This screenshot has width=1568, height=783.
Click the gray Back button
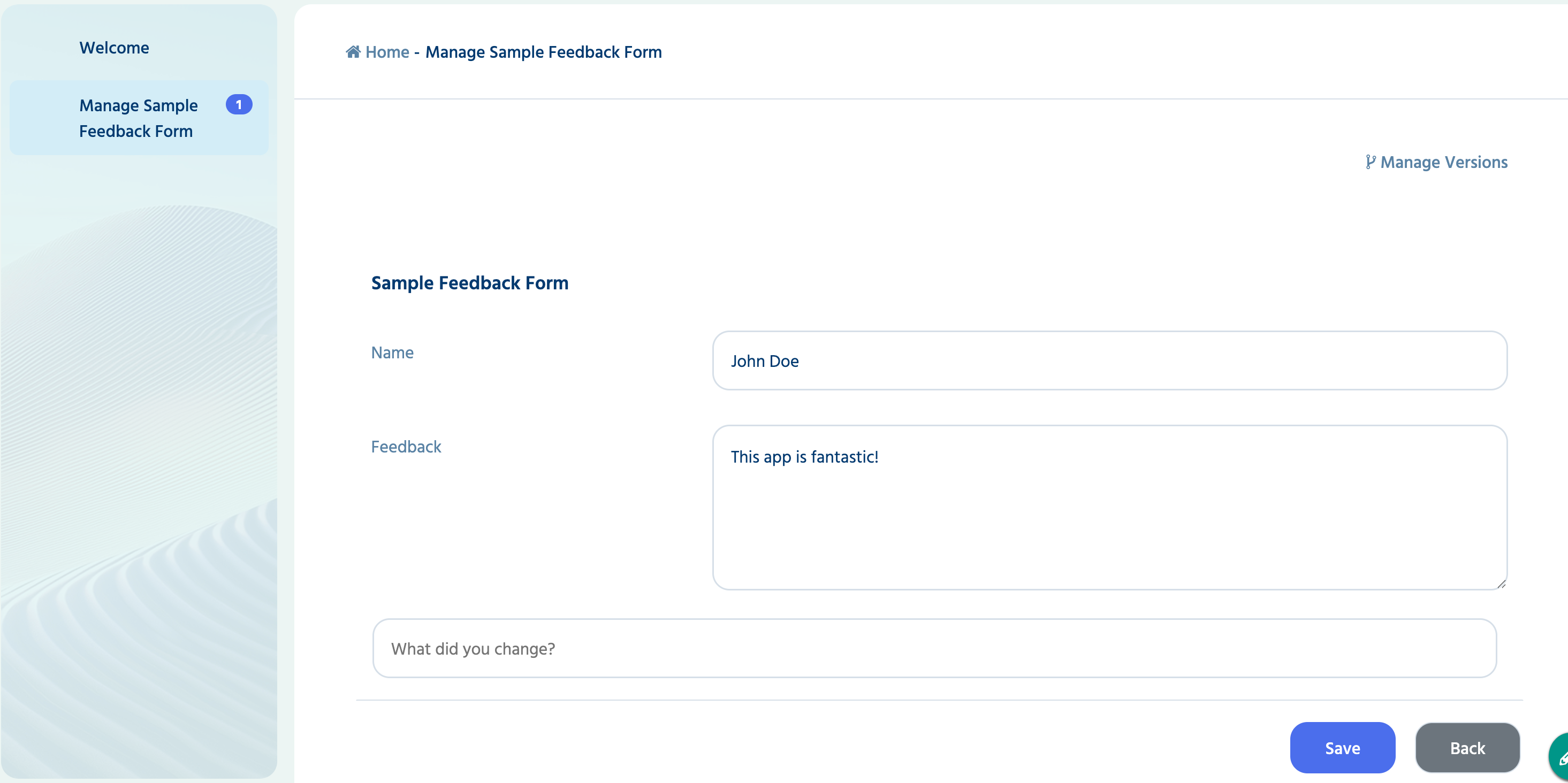[x=1467, y=748]
